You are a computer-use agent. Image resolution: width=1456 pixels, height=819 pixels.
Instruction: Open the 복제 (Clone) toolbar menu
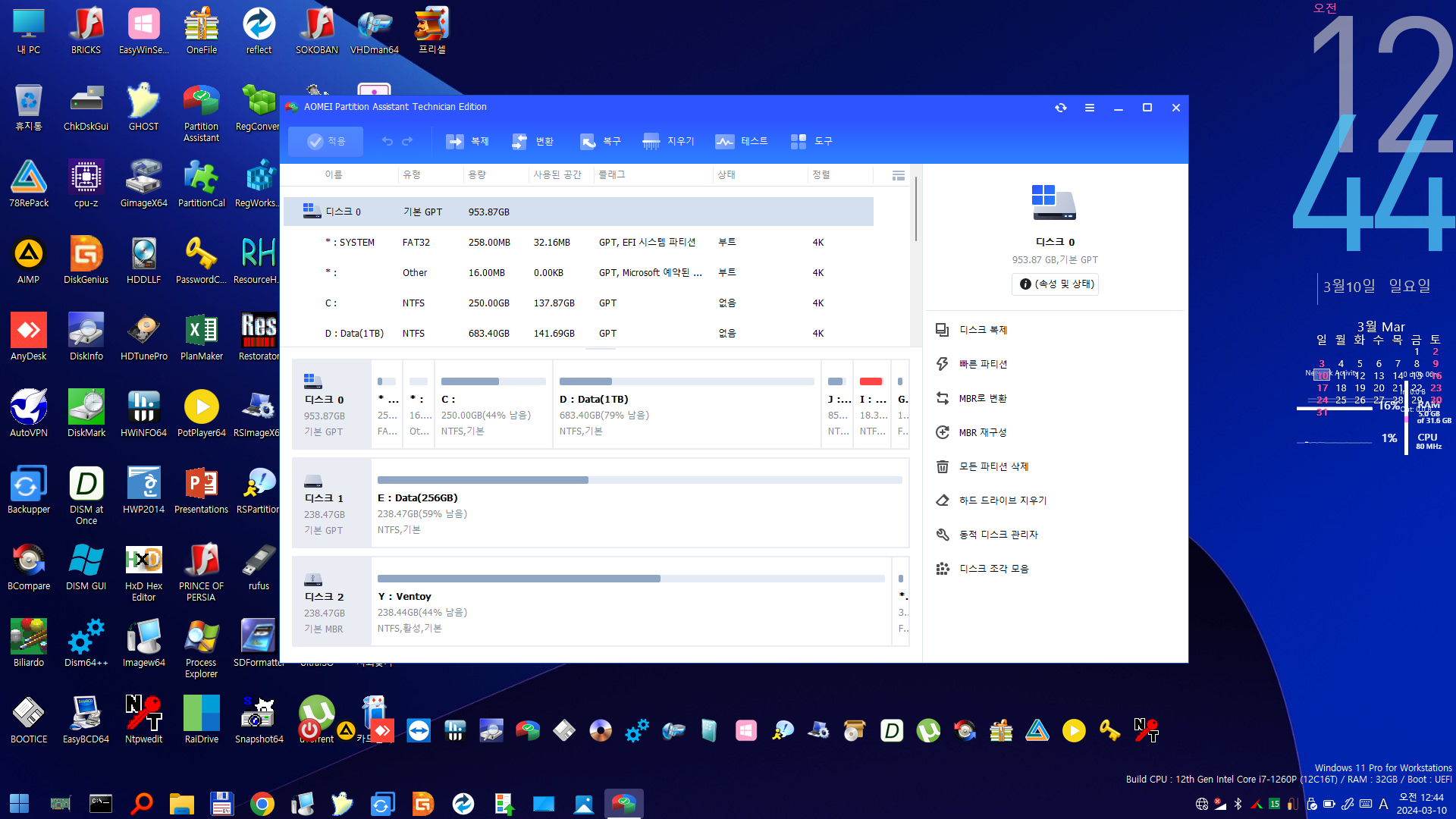click(x=467, y=141)
